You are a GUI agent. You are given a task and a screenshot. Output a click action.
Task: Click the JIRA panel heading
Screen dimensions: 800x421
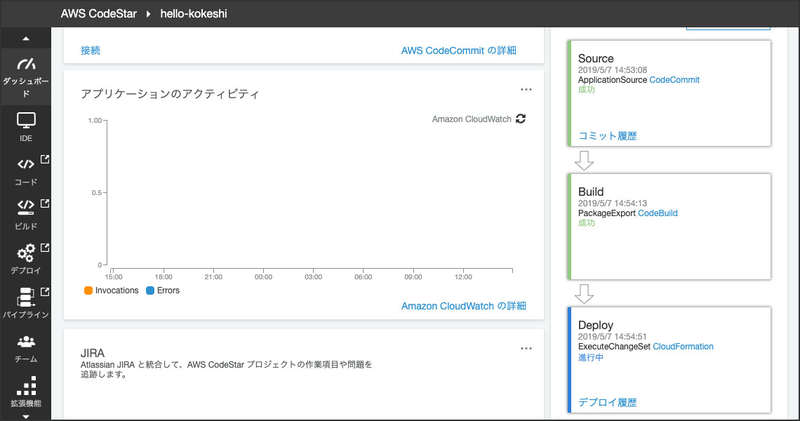[92, 353]
